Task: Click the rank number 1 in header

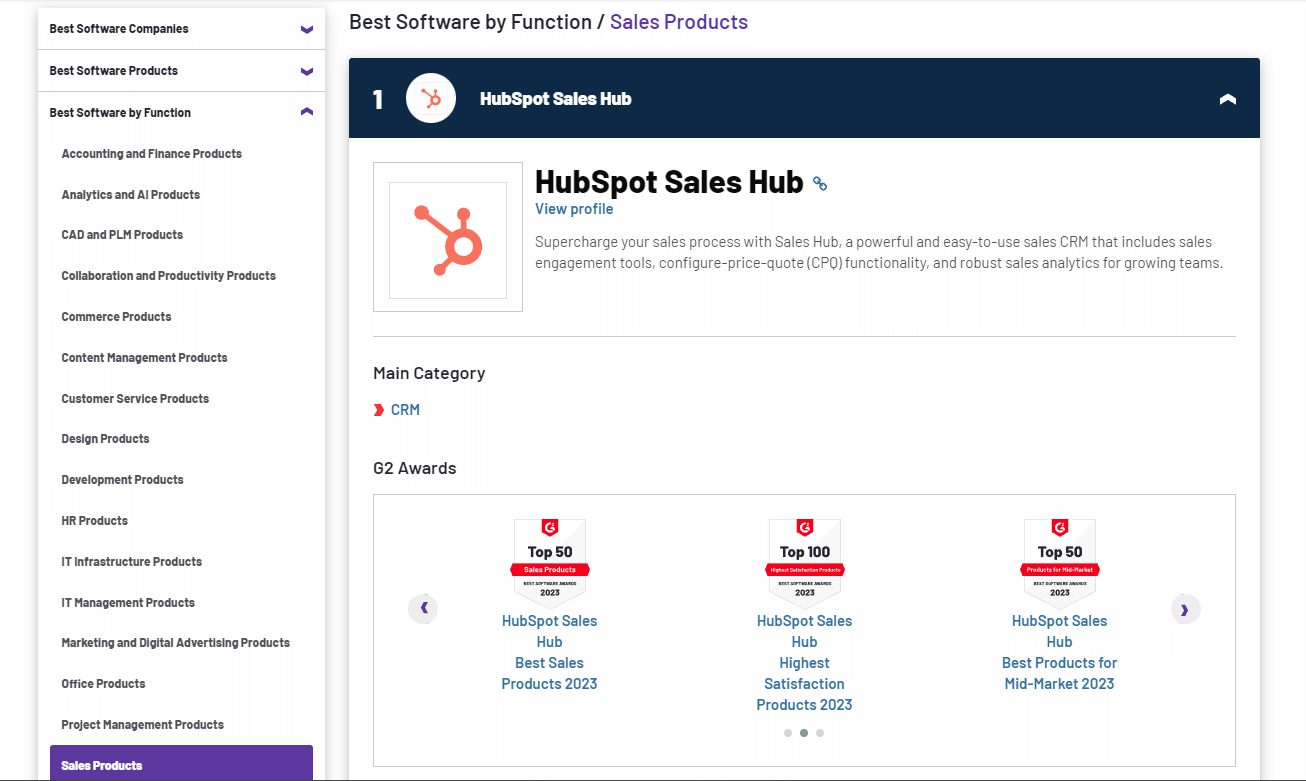Action: [x=378, y=99]
